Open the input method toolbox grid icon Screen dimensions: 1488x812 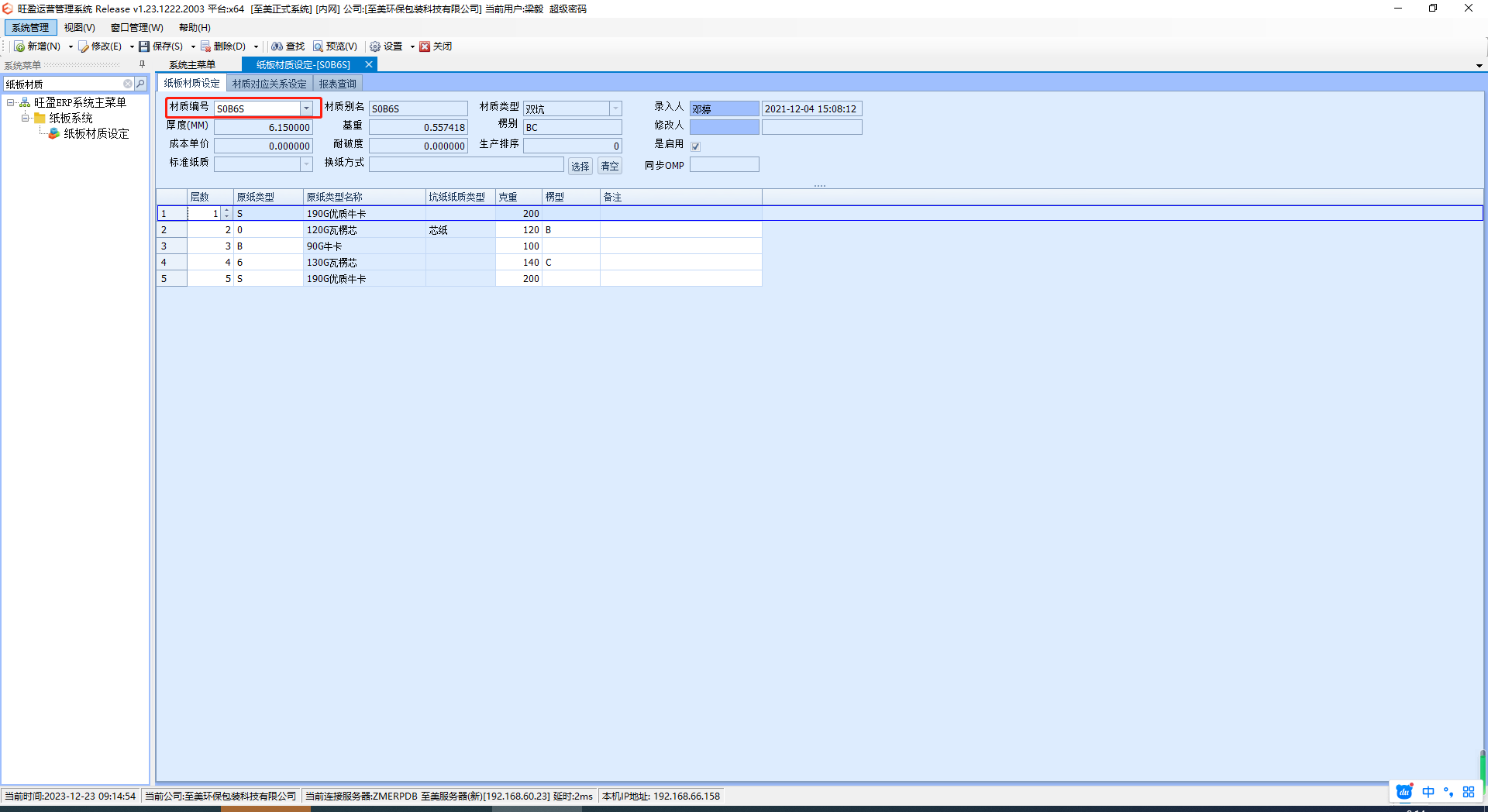pos(1469,792)
